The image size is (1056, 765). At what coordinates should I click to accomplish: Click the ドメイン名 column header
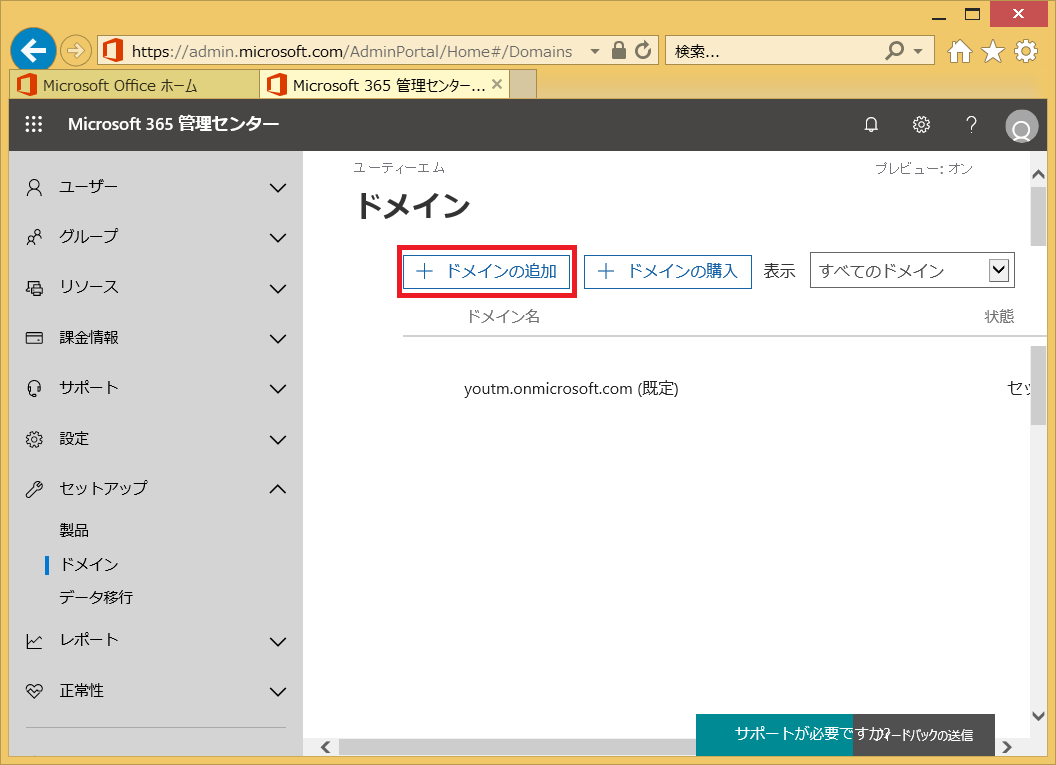(x=503, y=317)
